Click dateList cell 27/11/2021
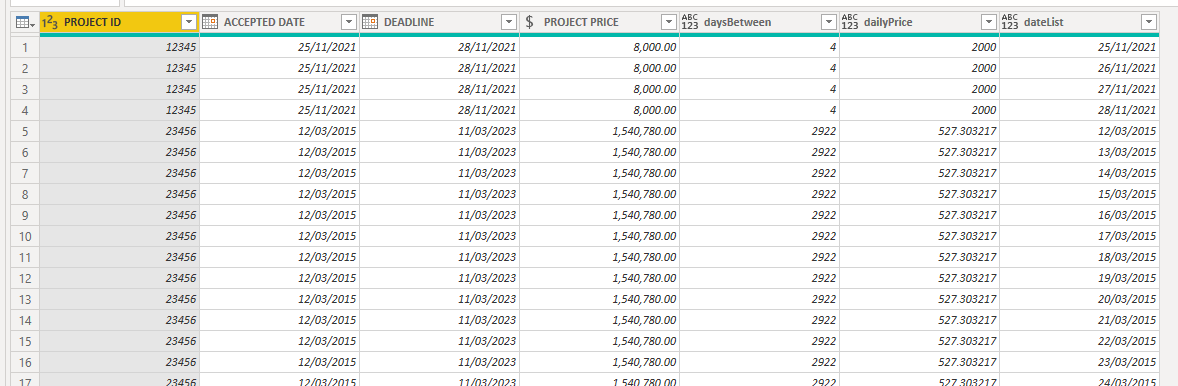 1080,89
